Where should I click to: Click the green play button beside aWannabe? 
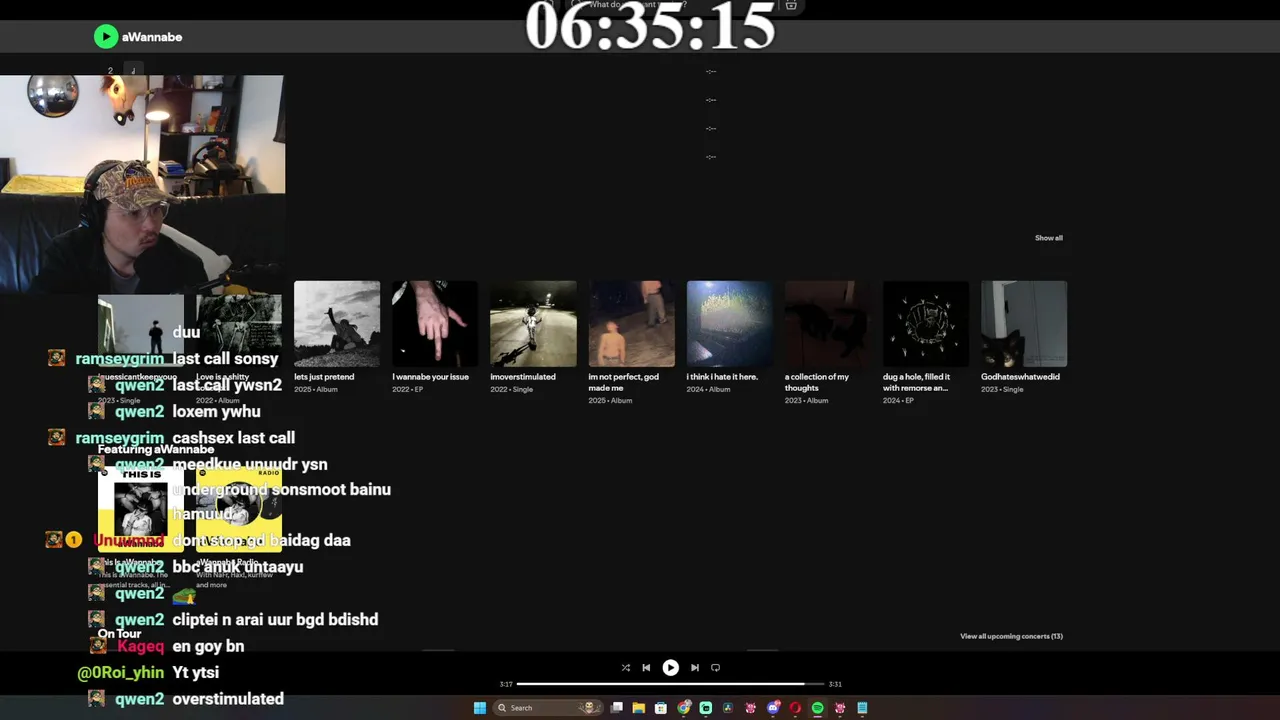[106, 37]
